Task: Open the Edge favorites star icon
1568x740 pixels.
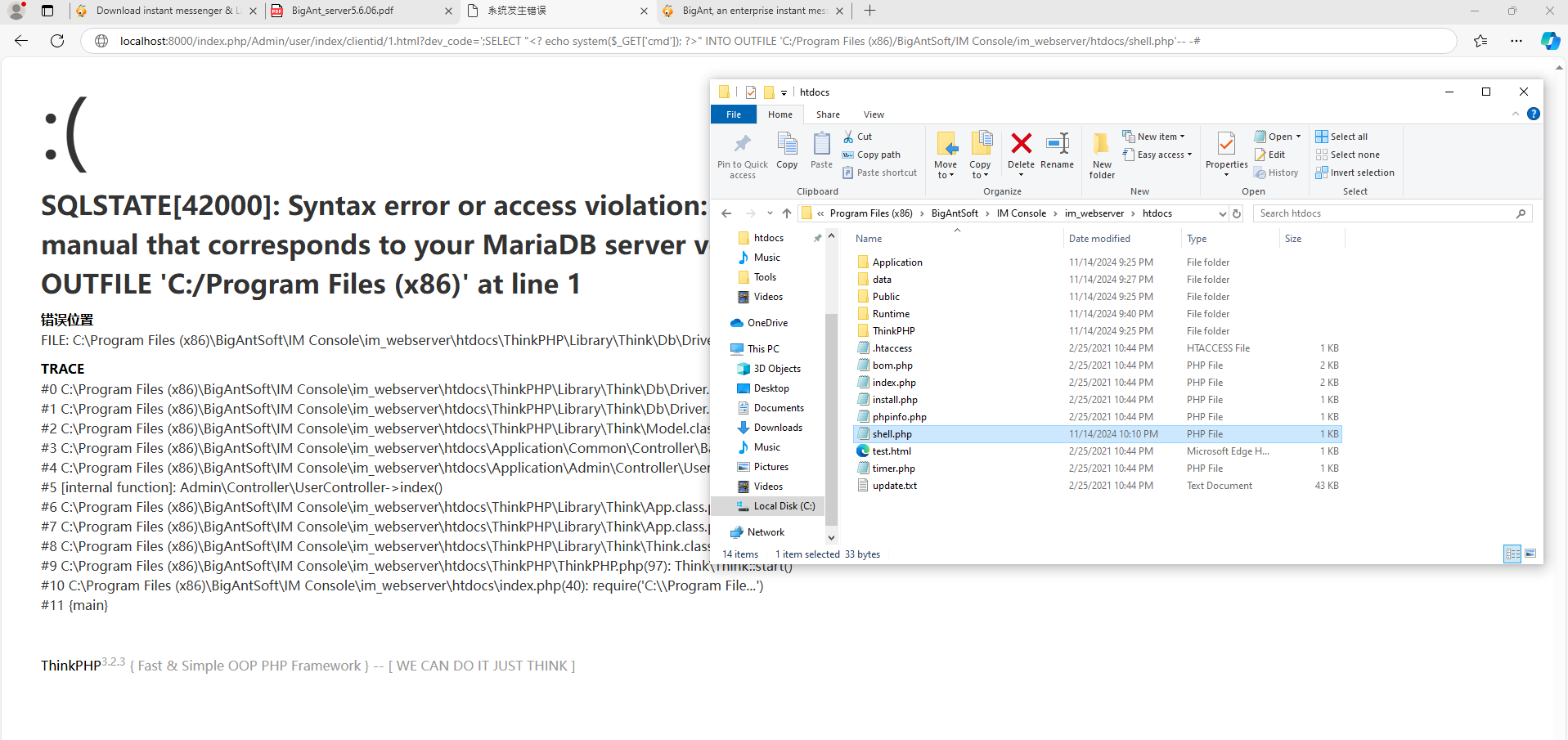Action: point(1480,41)
